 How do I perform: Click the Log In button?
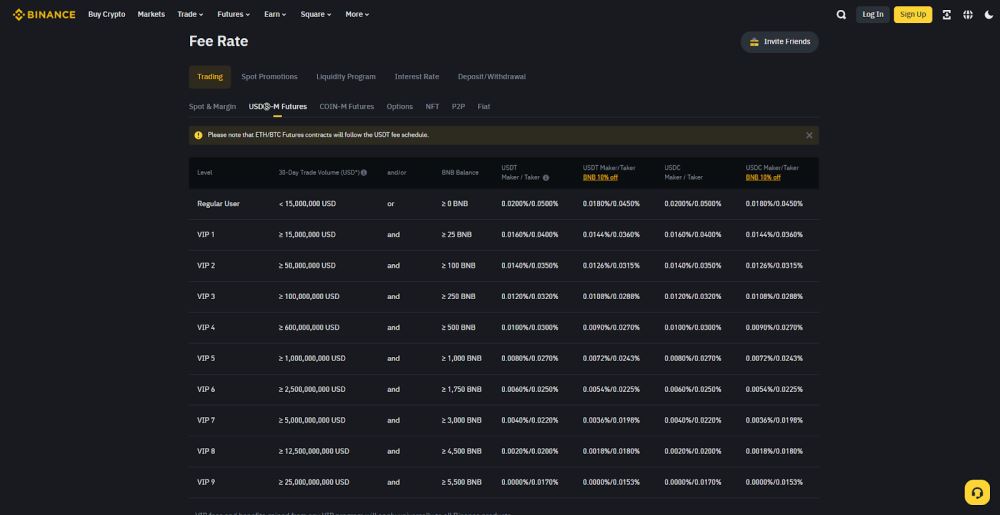click(x=872, y=14)
